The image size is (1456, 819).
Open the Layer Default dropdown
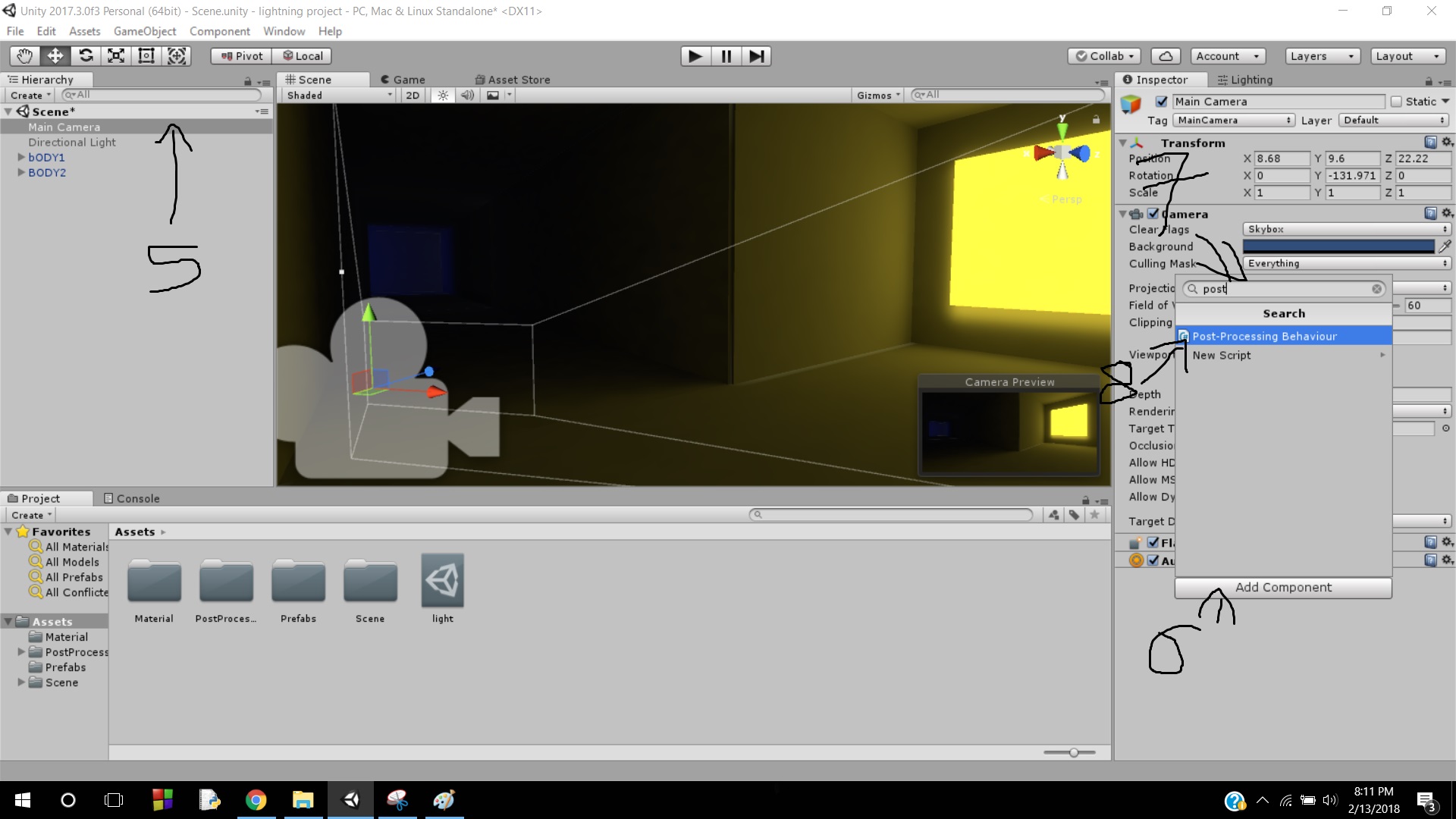tap(1394, 121)
